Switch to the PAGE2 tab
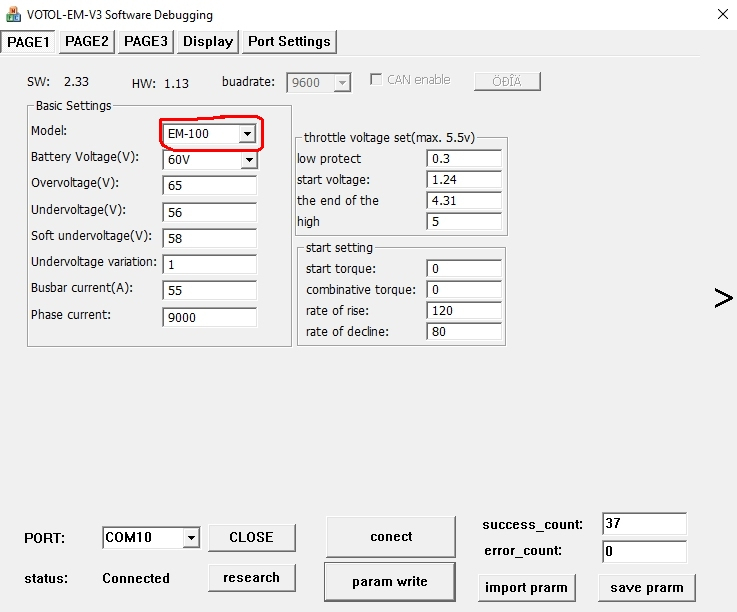 [x=87, y=41]
